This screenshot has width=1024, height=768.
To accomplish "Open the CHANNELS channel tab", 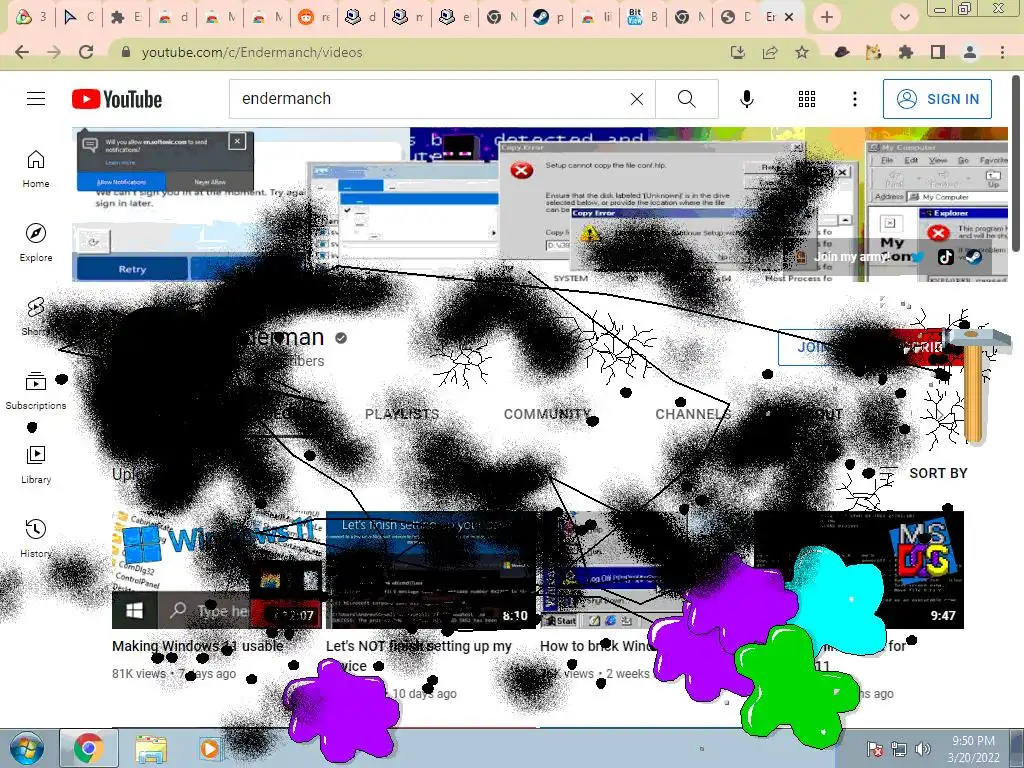I will pos(692,414).
